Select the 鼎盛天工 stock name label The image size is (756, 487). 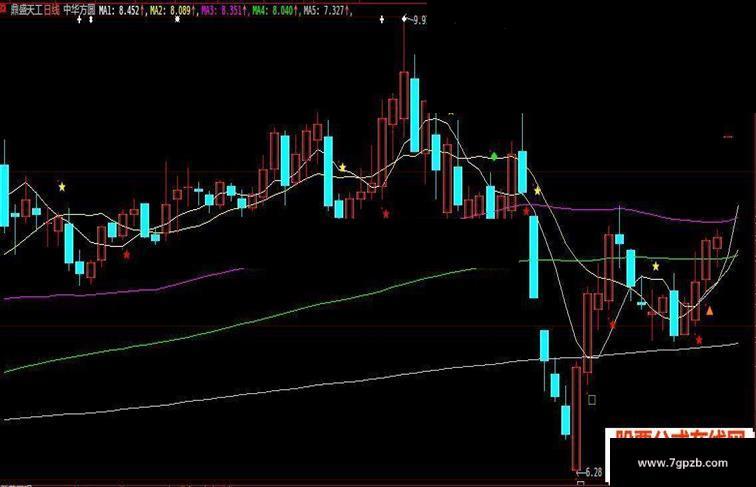(x=27, y=10)
